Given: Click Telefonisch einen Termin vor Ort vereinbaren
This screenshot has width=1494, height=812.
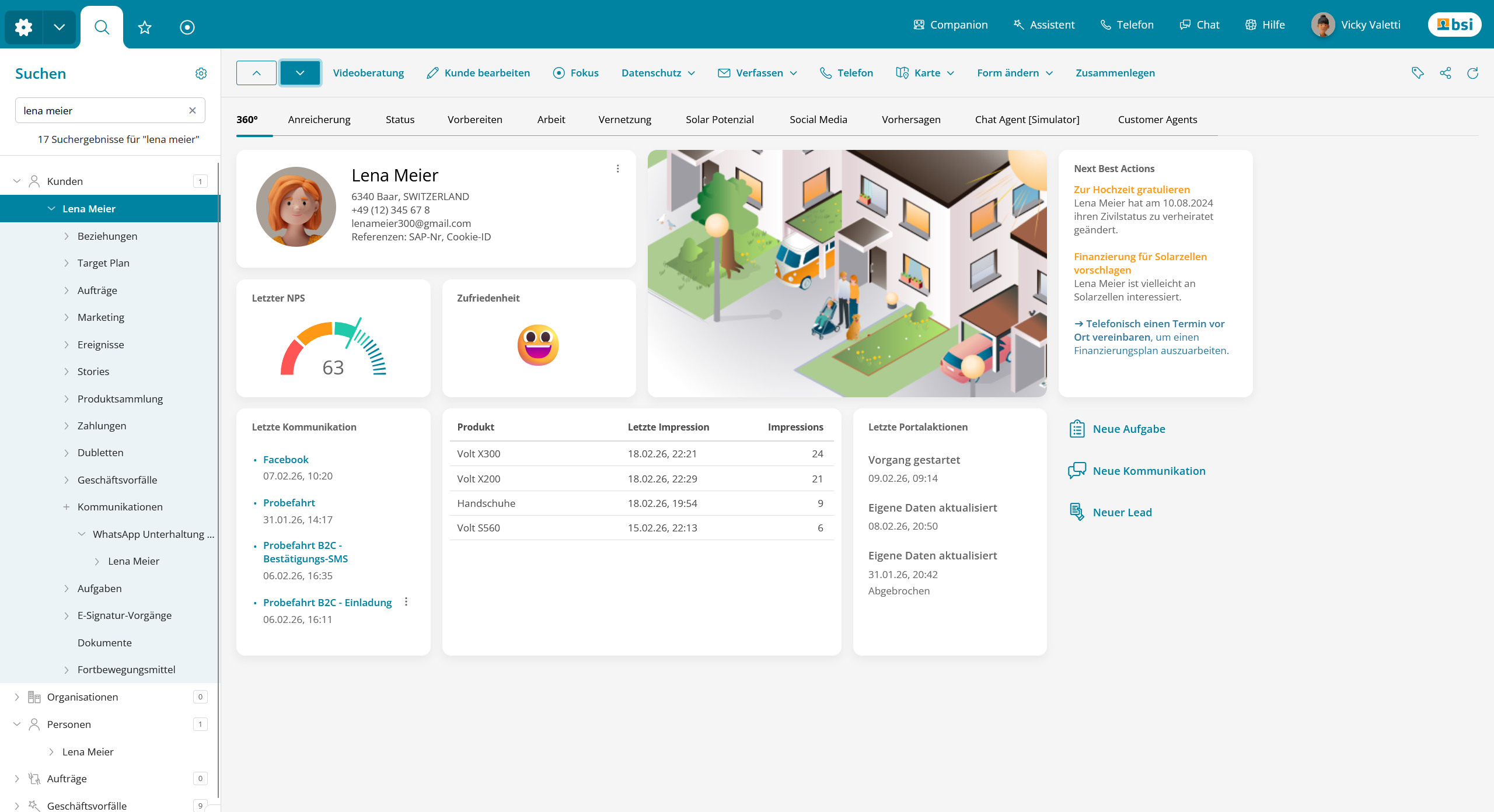Looking at the screenshot, I should pyautogui.click(x=1149, y=330).
